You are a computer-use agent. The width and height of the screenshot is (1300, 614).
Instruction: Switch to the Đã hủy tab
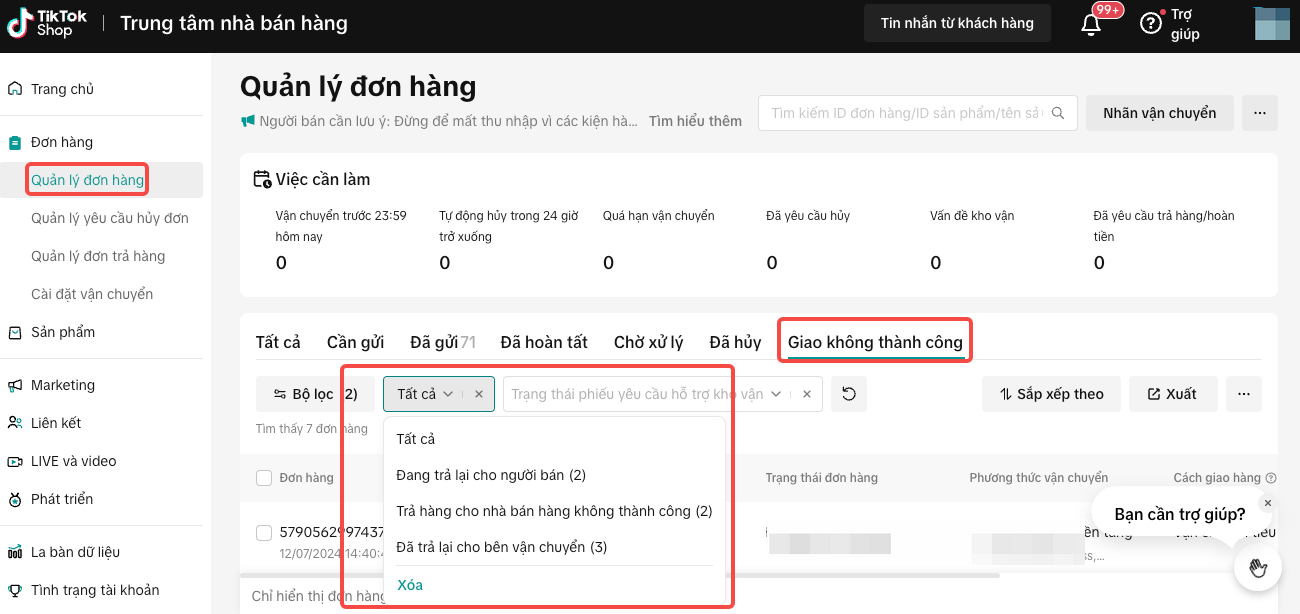735,342
